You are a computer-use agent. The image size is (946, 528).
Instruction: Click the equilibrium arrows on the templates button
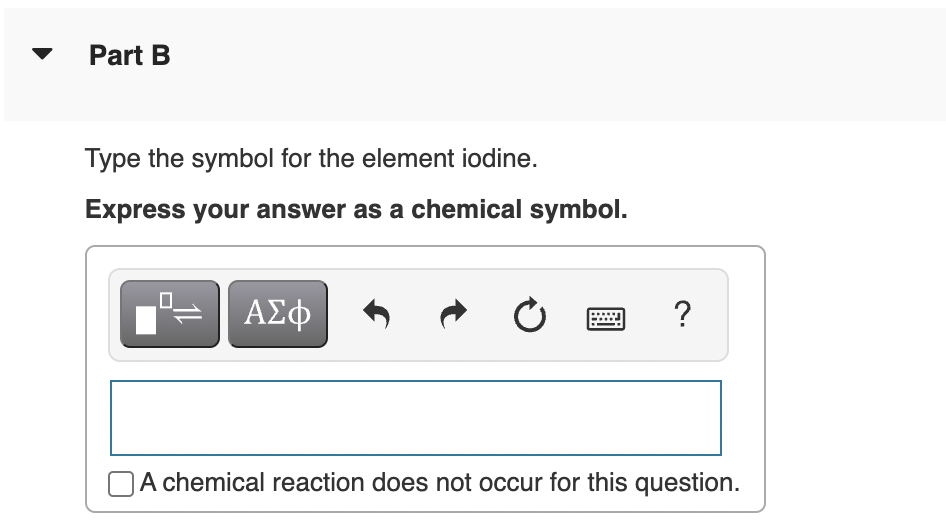tap(188, 313)
